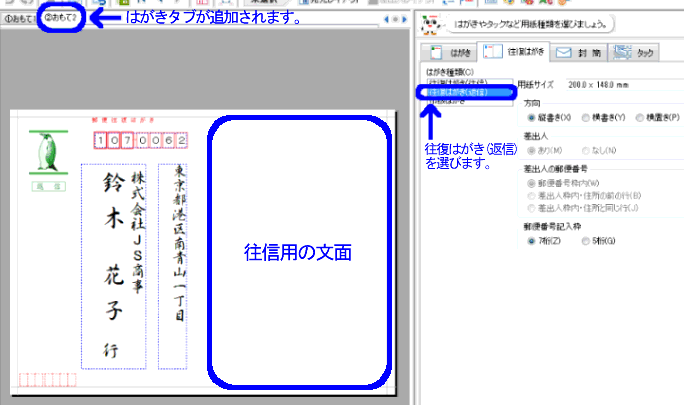Open the 往復はがき paper type tab

(x=506, y=52)
